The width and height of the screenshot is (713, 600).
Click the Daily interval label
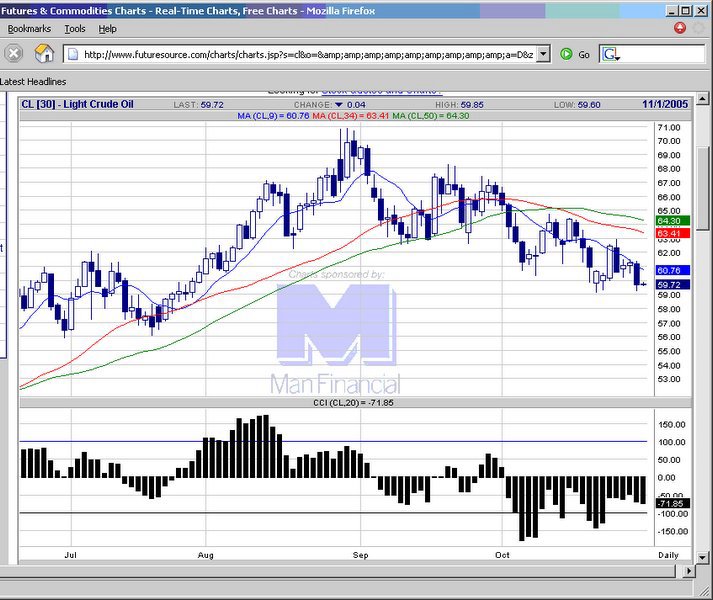pos(668,555)
